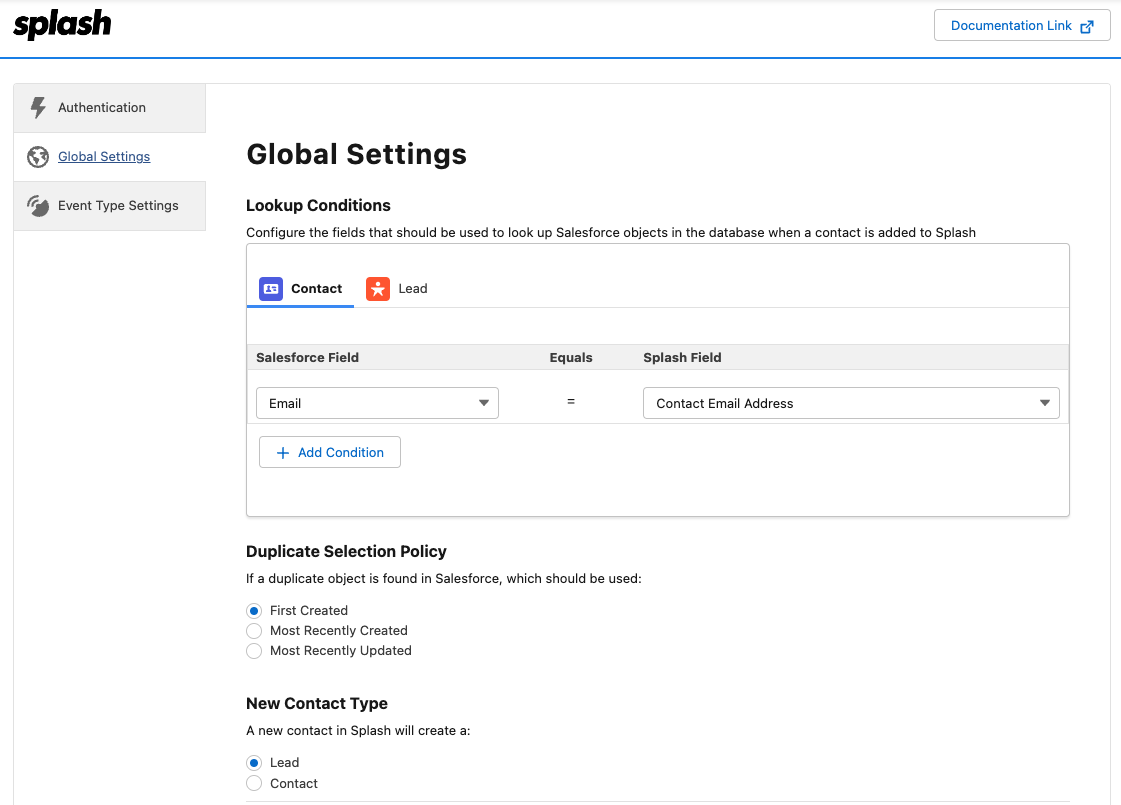Image resolution: width=1121 pixels, height=805 pixels.
Task: Switch to the Lead tab
Action: click(397, 289)
